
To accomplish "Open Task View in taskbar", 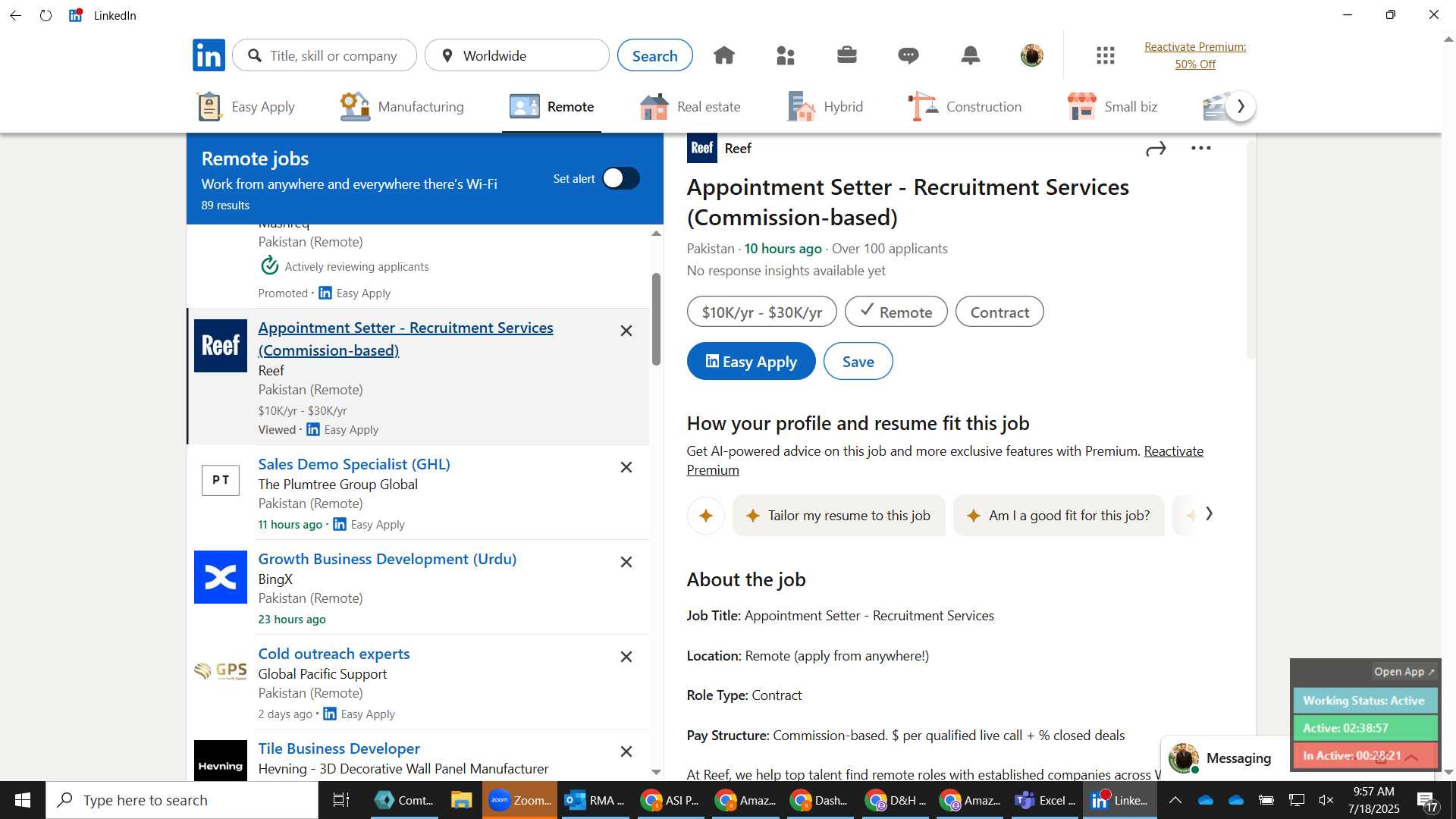I will (341, 800).
